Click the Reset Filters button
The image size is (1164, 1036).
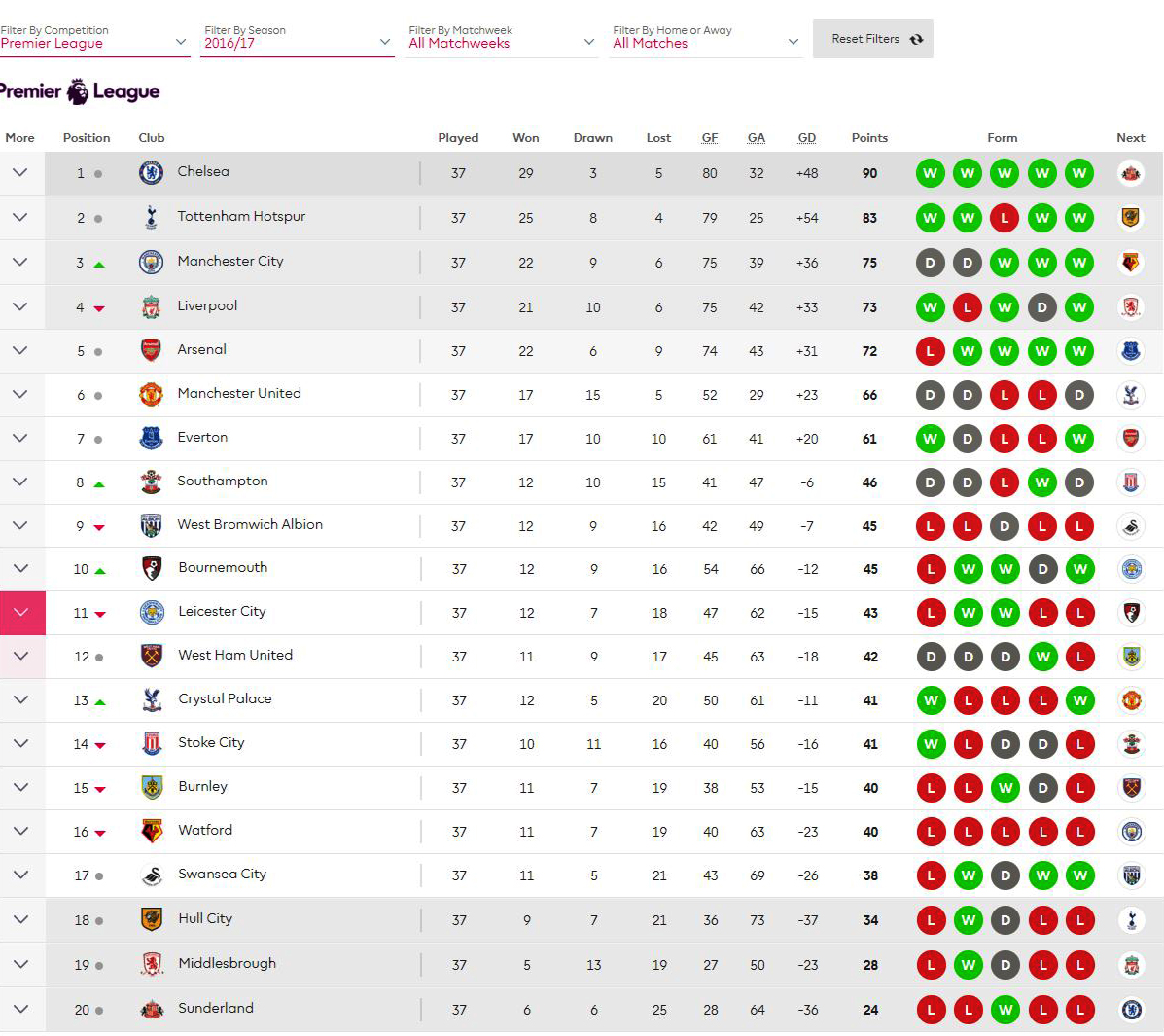click(x=873, y=39)
